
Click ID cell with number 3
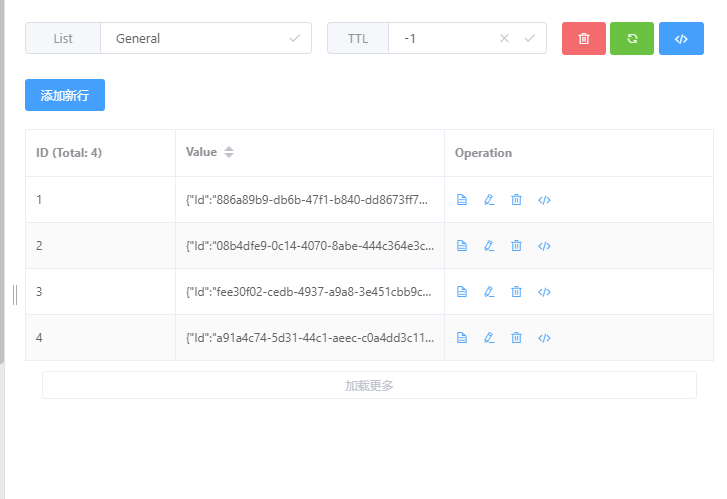(x=100, y=292)
